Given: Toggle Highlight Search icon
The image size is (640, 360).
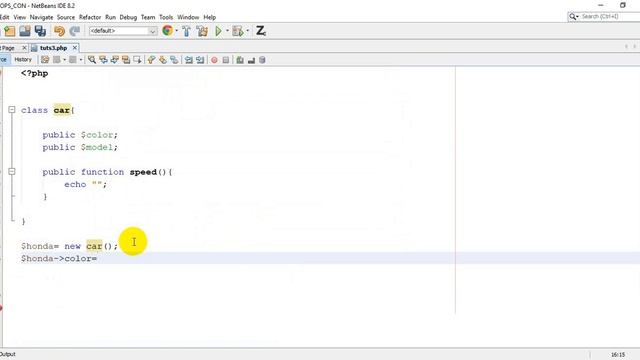Looking at the screenshot, I should pos(126,60).
